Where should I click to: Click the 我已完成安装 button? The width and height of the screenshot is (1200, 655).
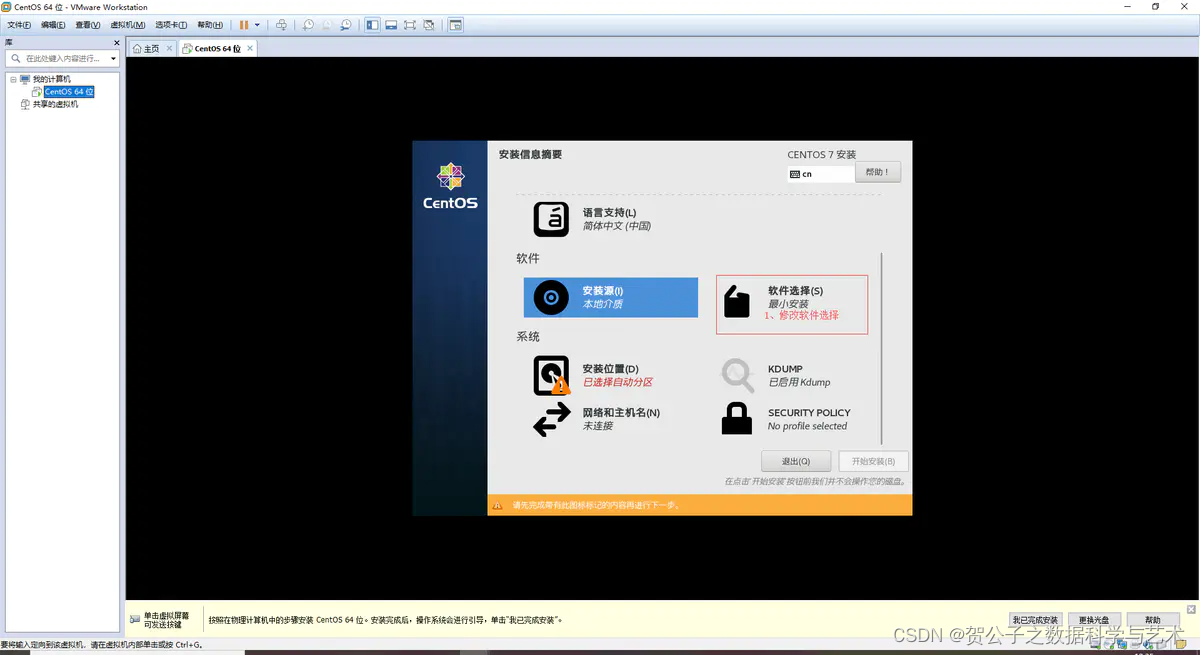point(1034,619)
